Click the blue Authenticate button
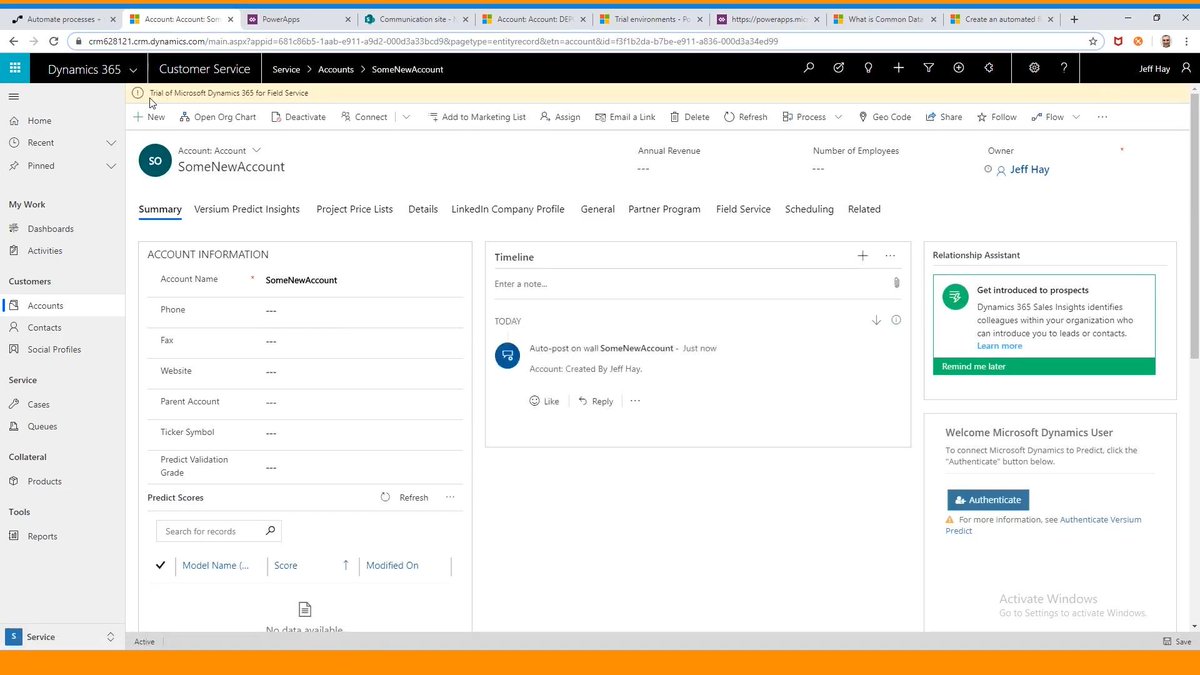1200x675 pixels. click(988, 499)
